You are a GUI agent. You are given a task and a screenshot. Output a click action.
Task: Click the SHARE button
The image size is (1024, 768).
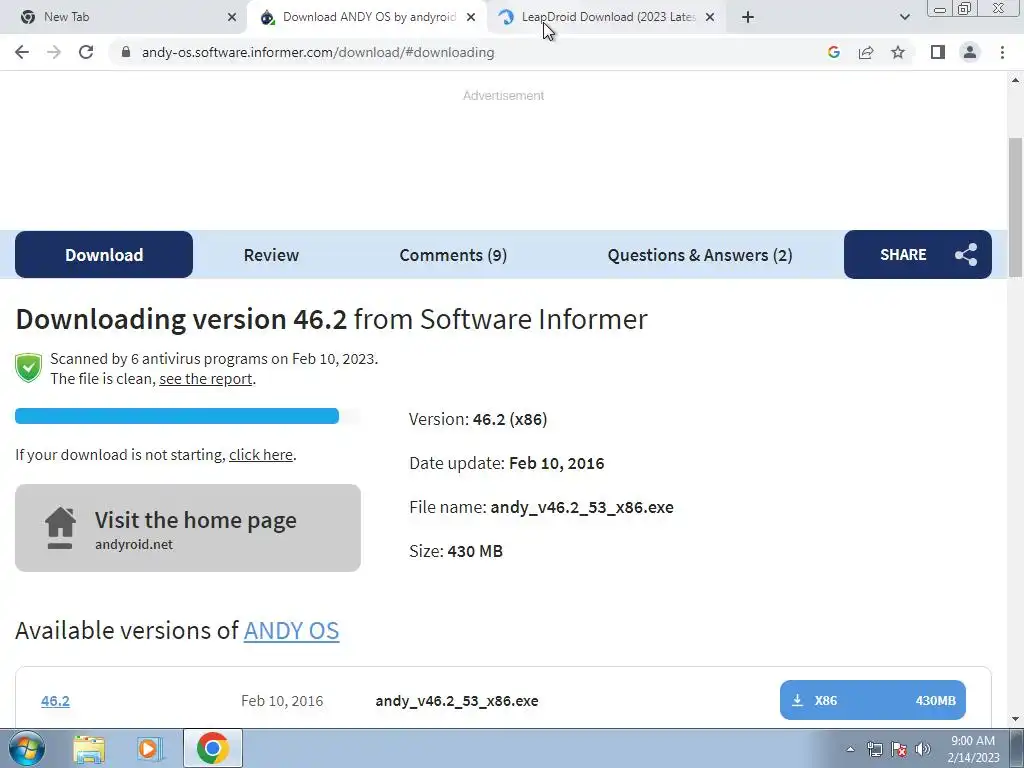click(x=918, y=255)
